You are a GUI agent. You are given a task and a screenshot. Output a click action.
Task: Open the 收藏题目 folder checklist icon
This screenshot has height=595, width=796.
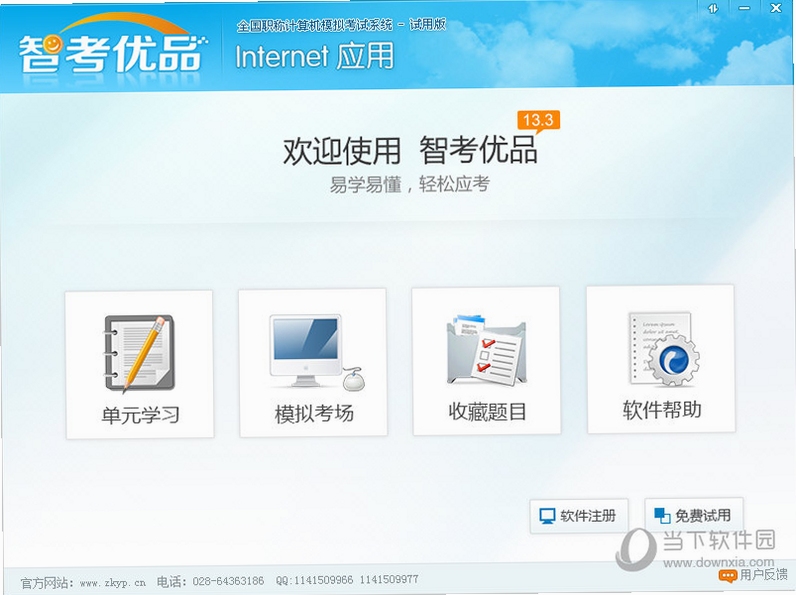486,351
